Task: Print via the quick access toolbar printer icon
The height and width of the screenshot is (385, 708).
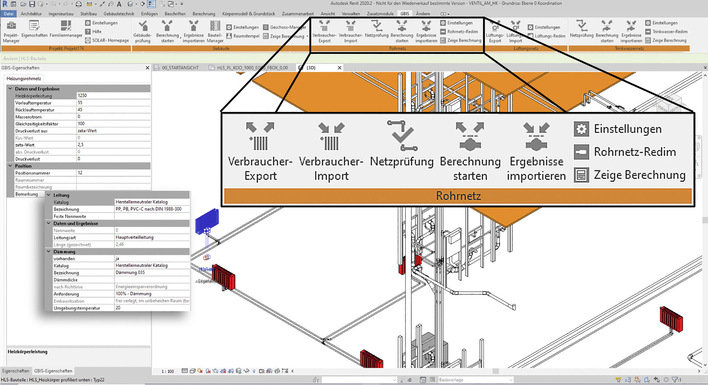Action: 79,4
